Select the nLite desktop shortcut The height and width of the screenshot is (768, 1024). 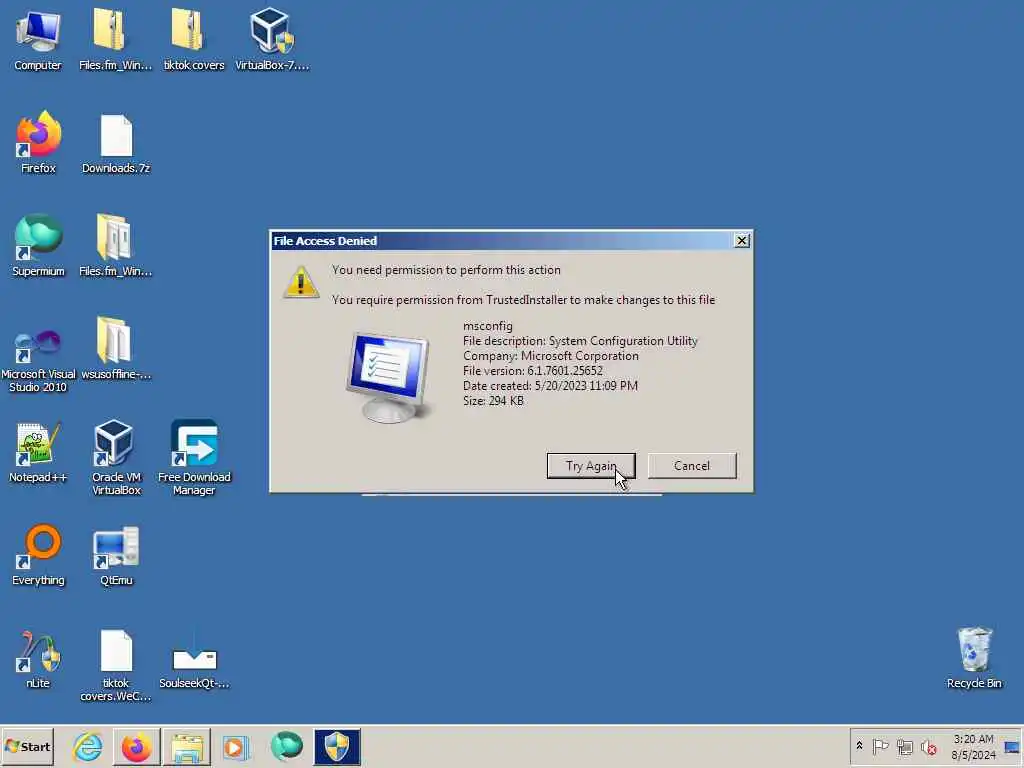point(38,658)
